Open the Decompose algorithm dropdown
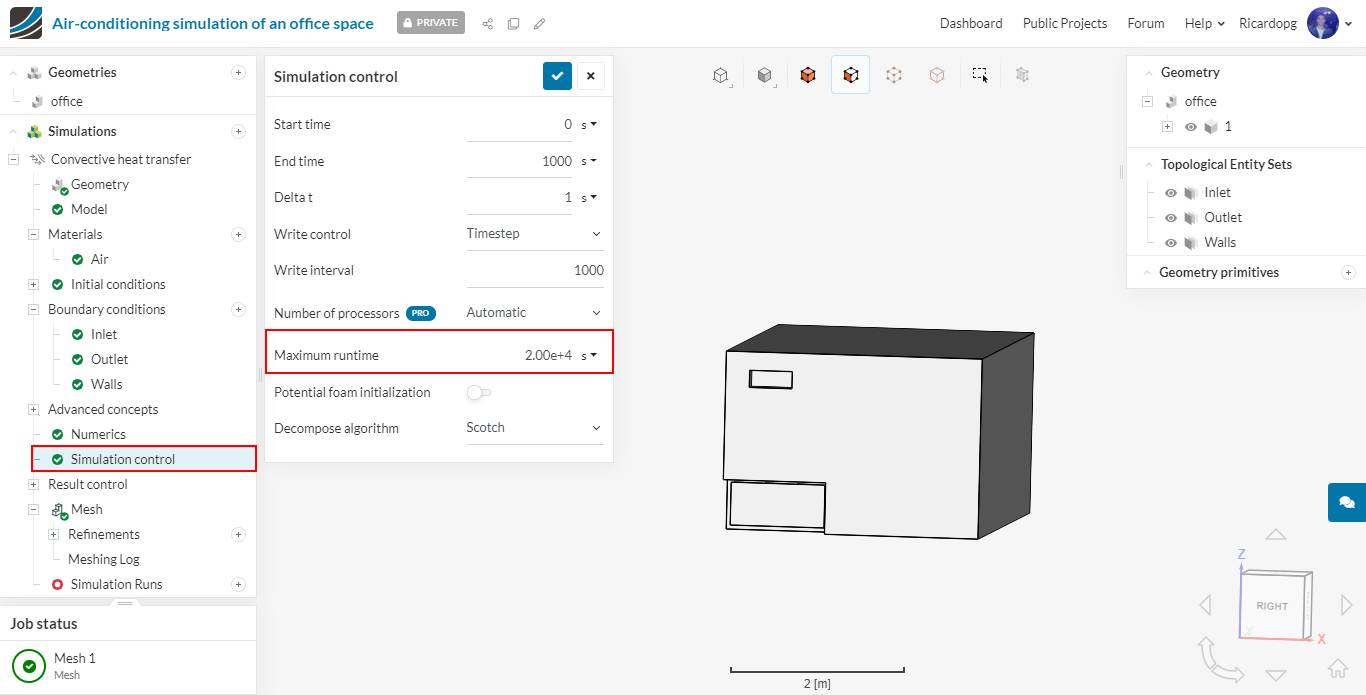Screen dimensions: 1366x695 pos(534,428)
